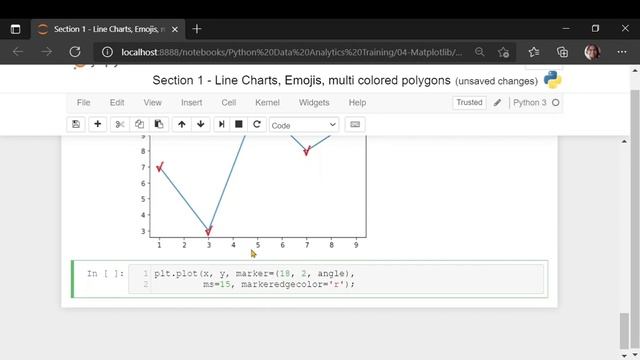Save the notebook with the floppy disk icon
The width and height of the screenshot is (640, 360).
pos(76,124)
